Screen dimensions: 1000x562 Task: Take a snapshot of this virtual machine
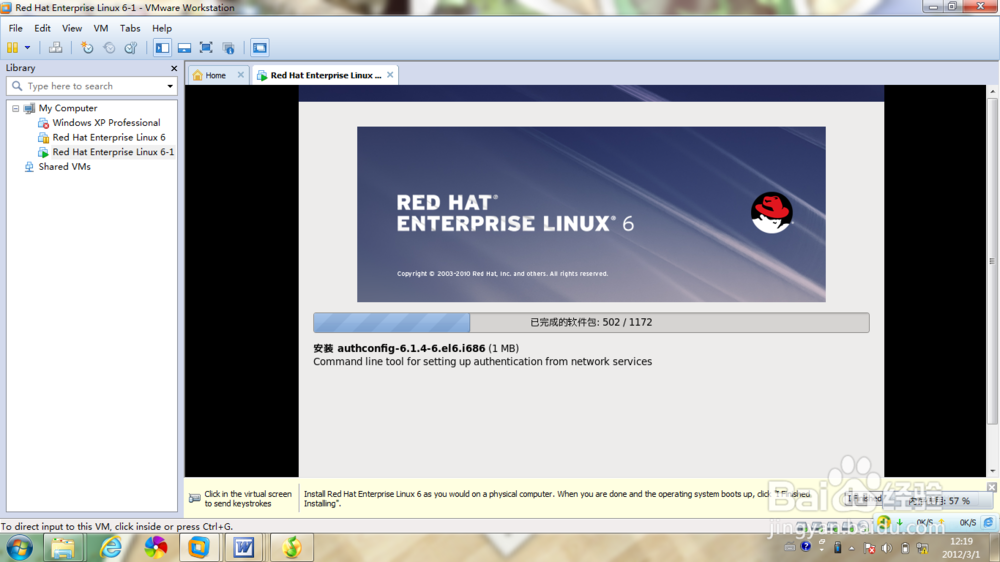[87, 48]
